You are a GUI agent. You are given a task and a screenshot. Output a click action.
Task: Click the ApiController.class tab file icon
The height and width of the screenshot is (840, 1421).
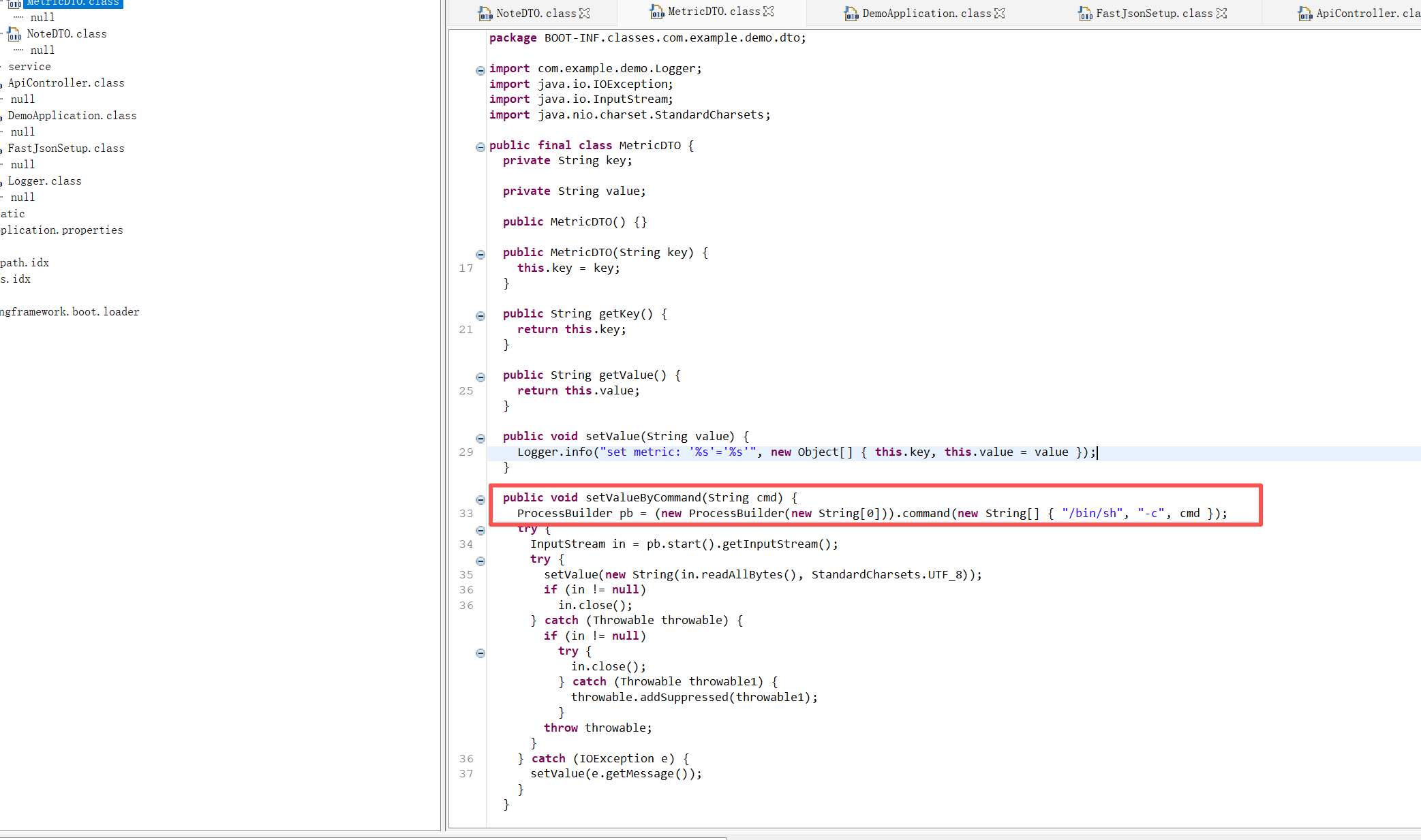click(1305, 13)
